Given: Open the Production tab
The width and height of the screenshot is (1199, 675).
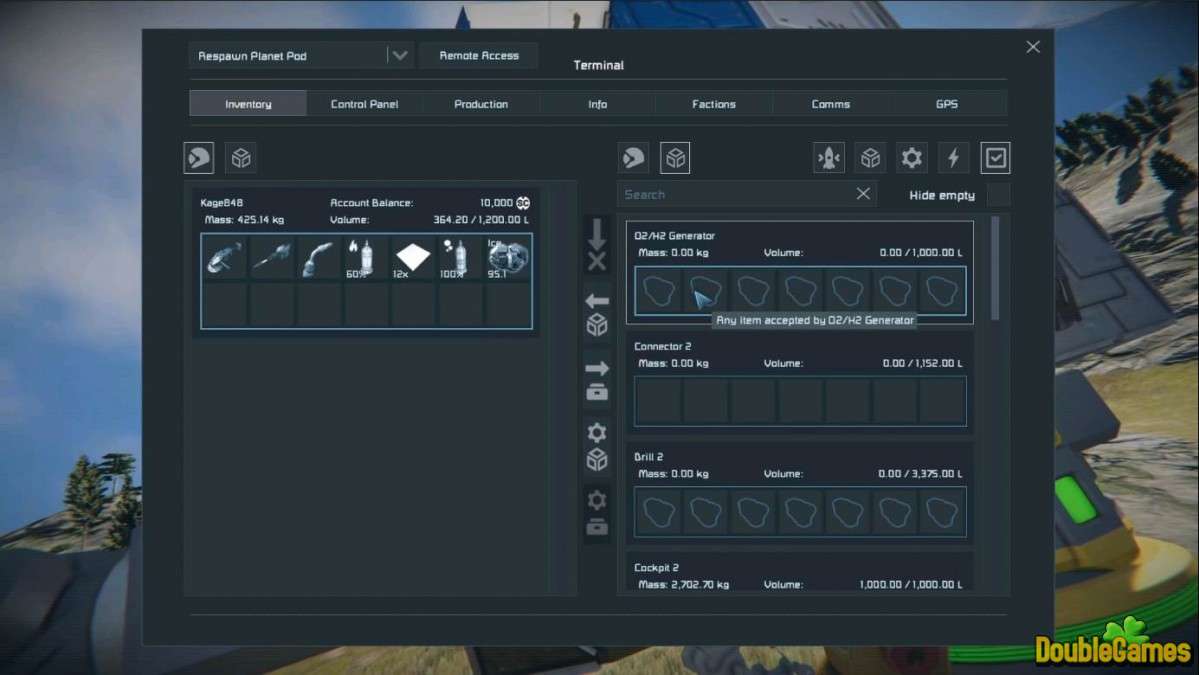Looking at the screenshot, I should [x=481, y=104].
